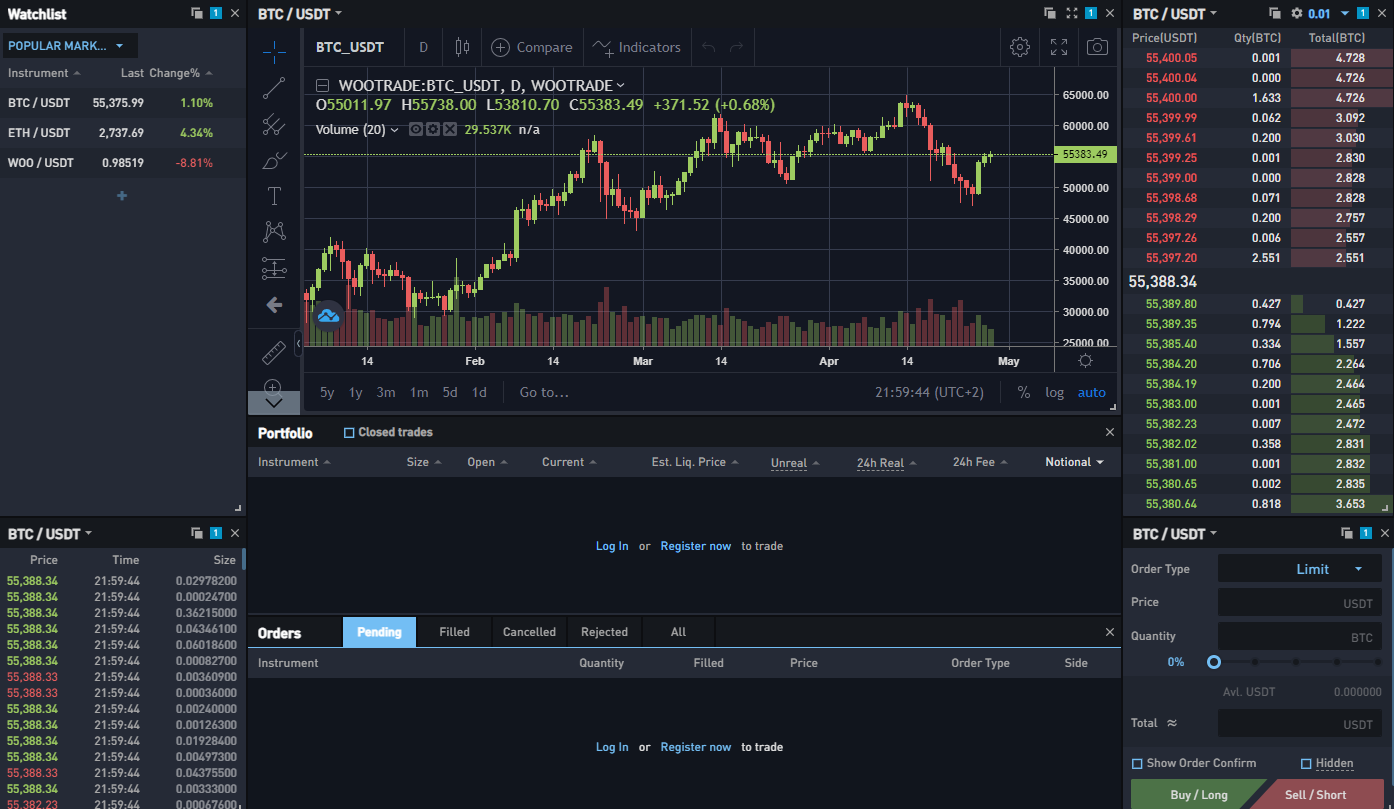This screenshot has width=1394, height=809.
Task: Select the crosshair cursor tool
Action: [274, 52]
